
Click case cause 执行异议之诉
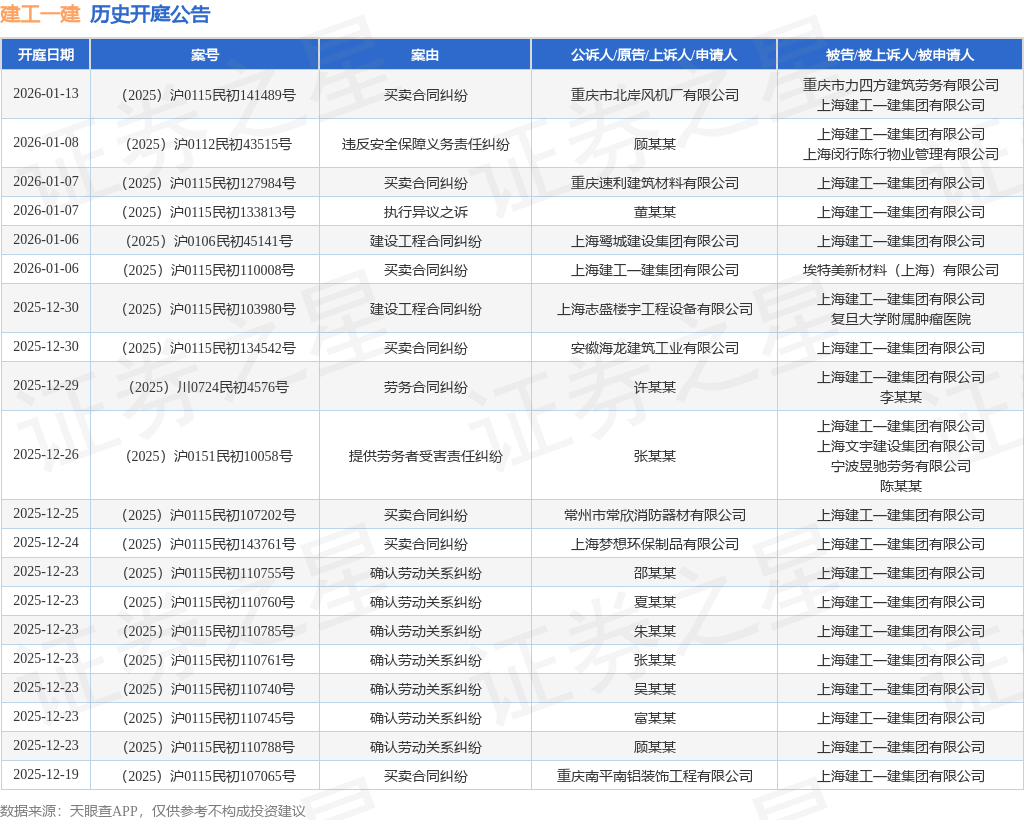[425, 212]
